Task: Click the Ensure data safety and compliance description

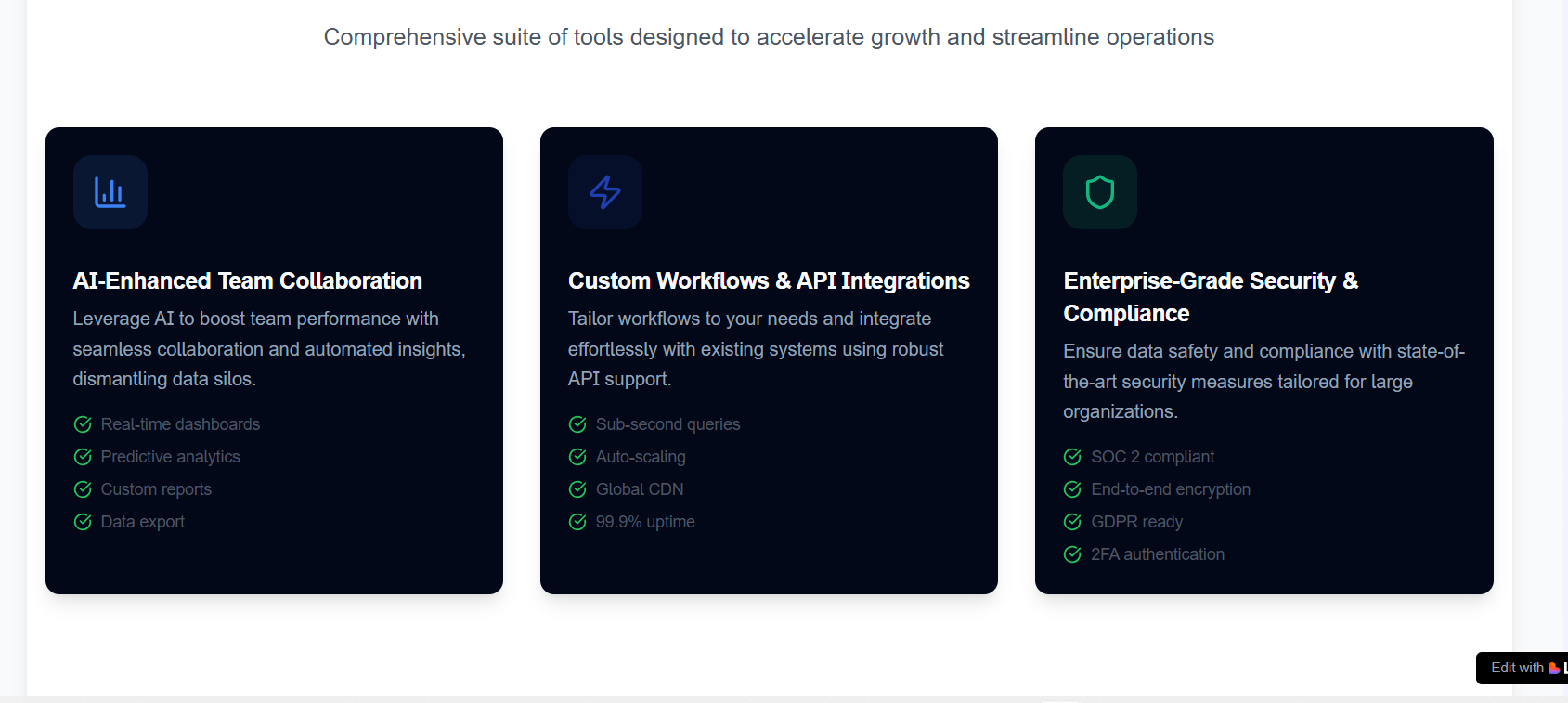Action: 1263,382
